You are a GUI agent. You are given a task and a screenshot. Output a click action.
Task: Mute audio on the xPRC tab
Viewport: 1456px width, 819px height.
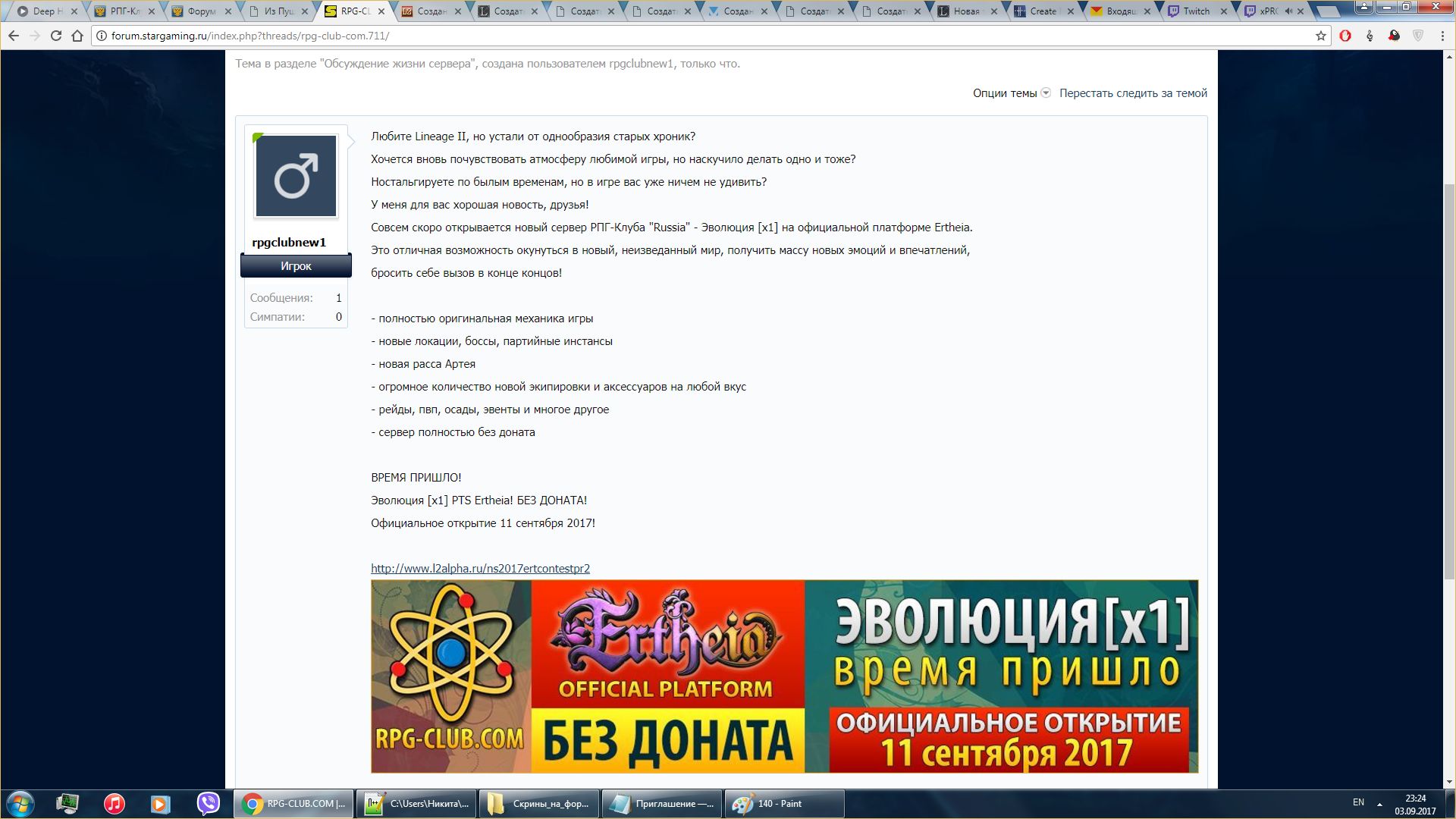coord(1288,11)
